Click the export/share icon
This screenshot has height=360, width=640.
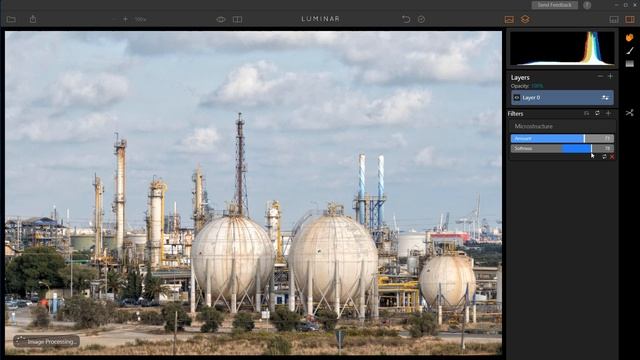[33, 19]
